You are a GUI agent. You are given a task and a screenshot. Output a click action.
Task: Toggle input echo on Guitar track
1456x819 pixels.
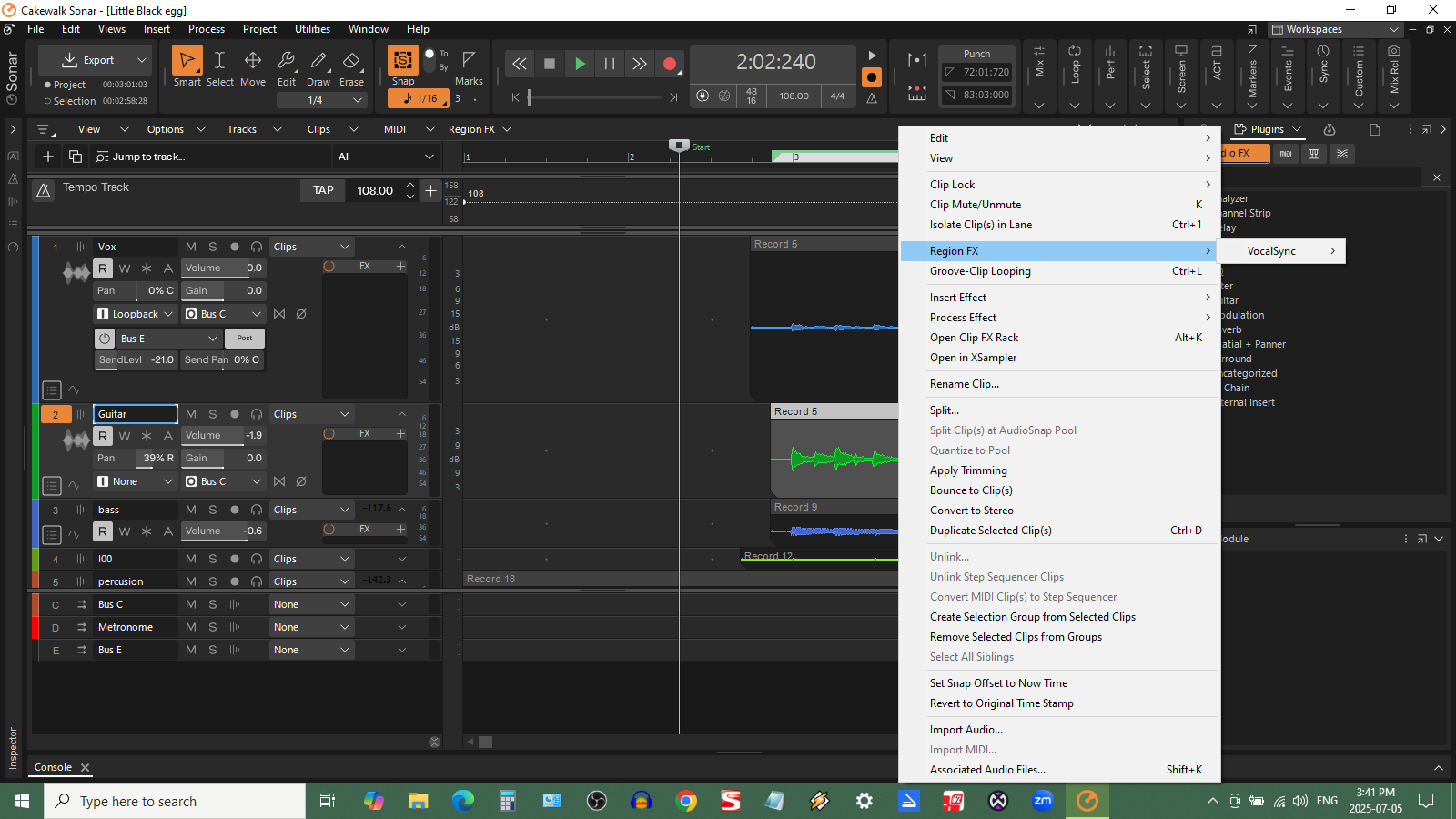click(x=257, y=414)
